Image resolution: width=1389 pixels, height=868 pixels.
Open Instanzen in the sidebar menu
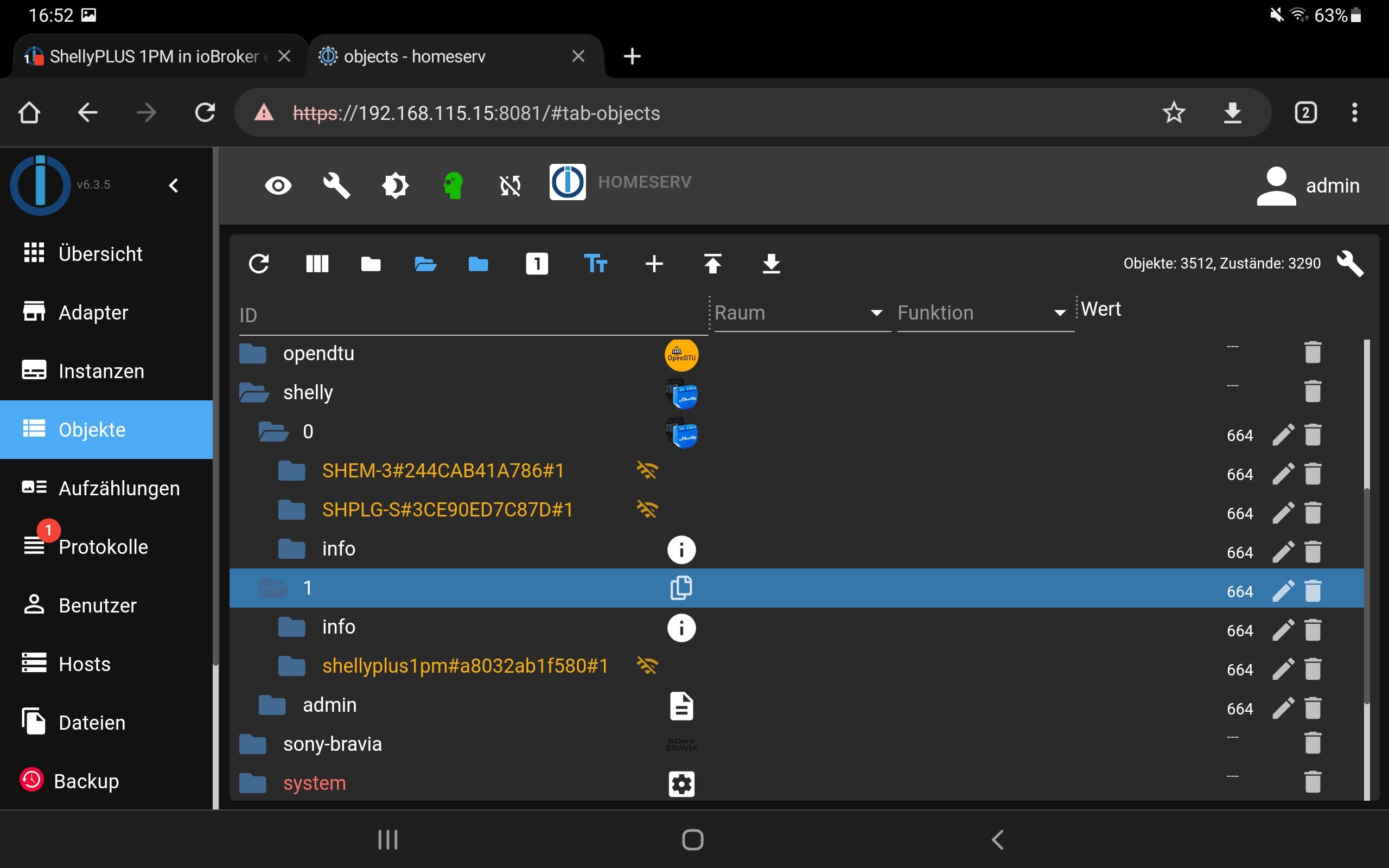101,371
